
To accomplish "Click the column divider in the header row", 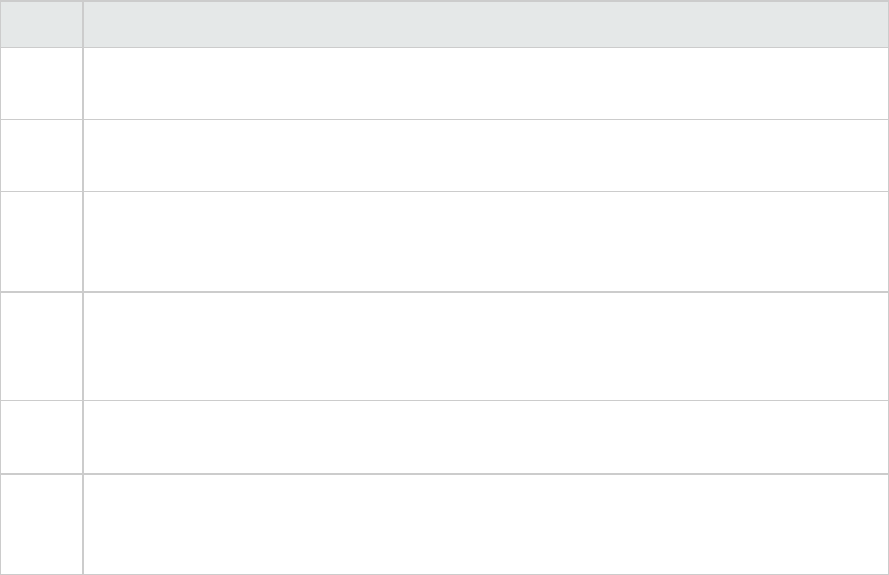I will coord(82,24).
